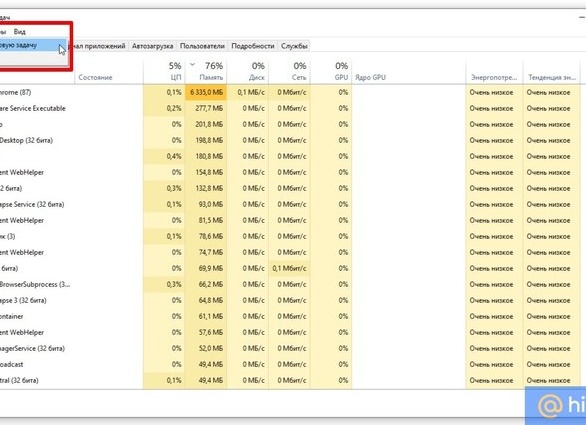Open the Подробности tab
Viewport: 586px width, 425px height.
point(253,46)
